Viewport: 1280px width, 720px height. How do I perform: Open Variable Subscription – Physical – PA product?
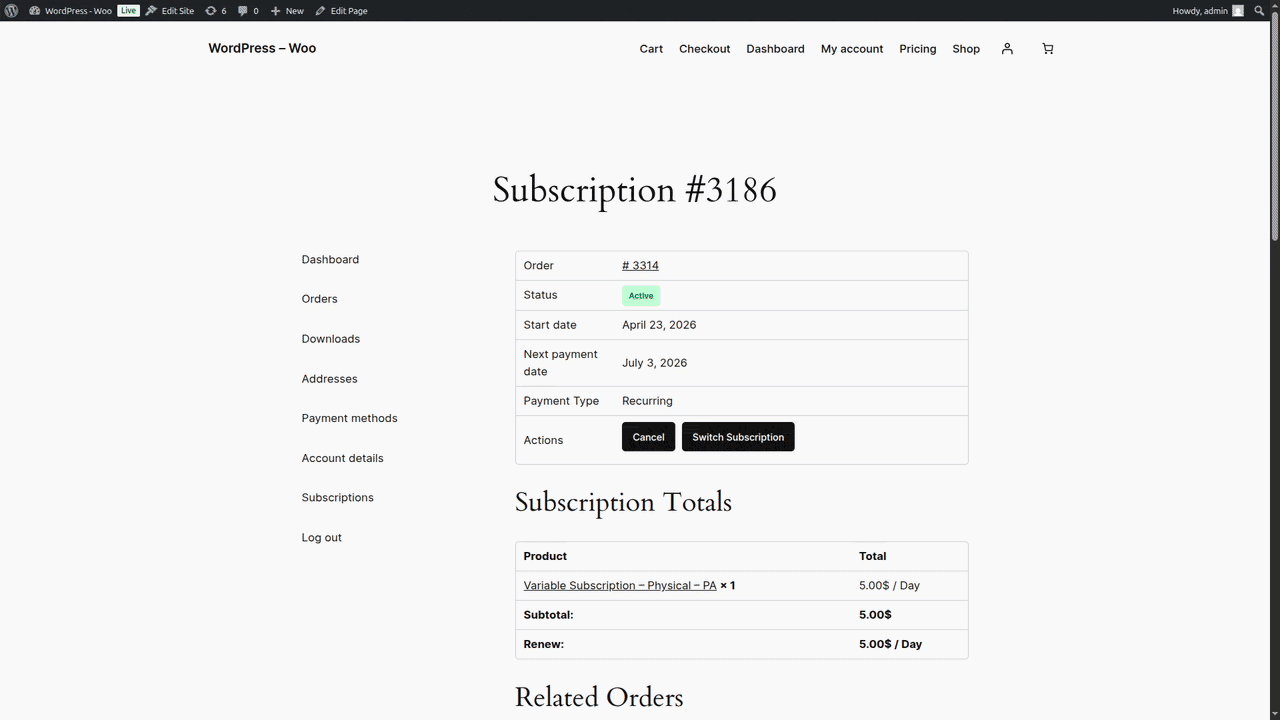pos(620,585)
